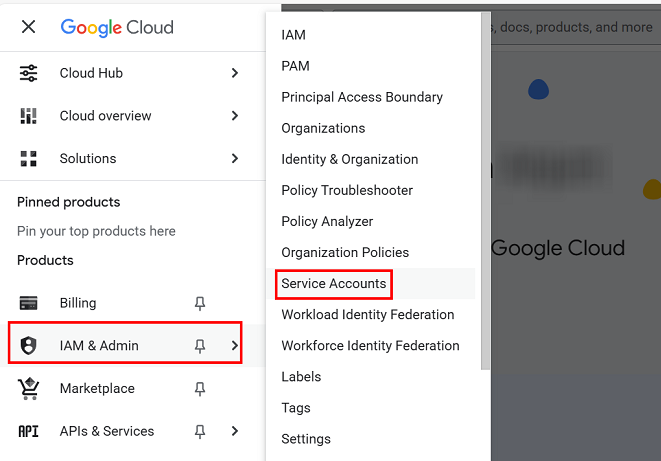This screenshot has height=461, width=661.
Task: Open Policy Troubleshooter from the submenu
Action: point(346,191)
